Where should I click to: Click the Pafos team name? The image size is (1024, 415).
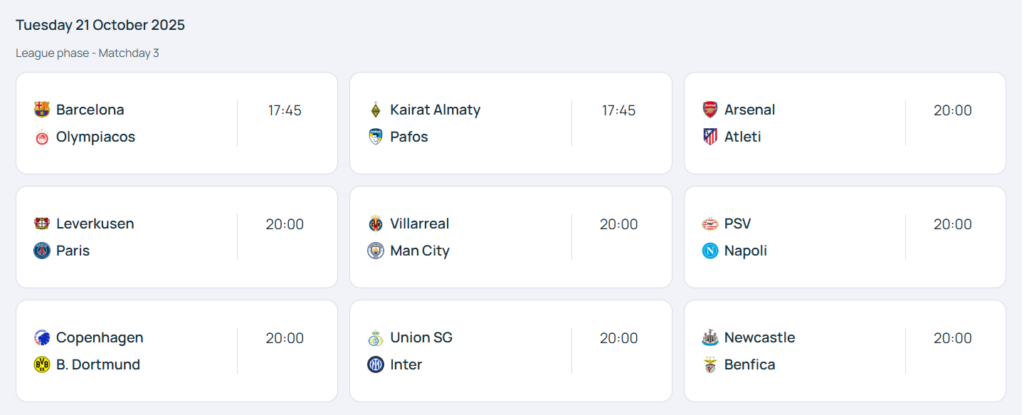(x=409, y=137)
